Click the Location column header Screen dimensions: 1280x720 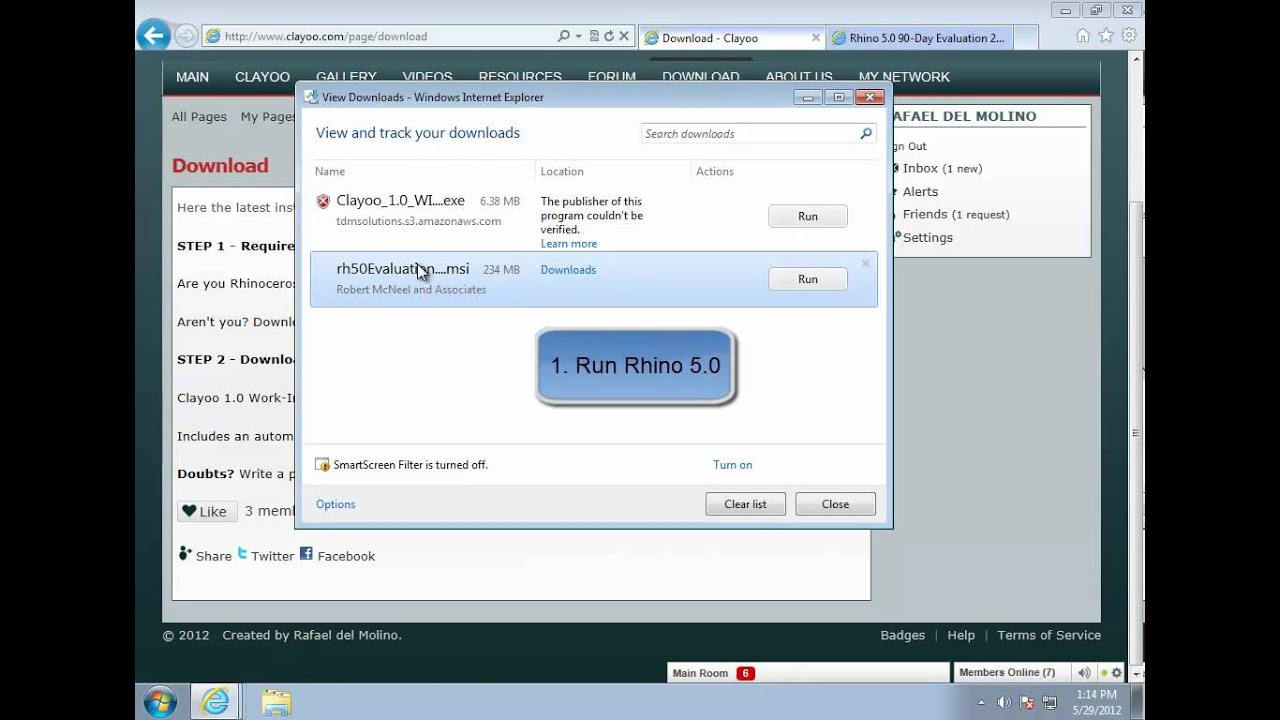click(561, 172)
